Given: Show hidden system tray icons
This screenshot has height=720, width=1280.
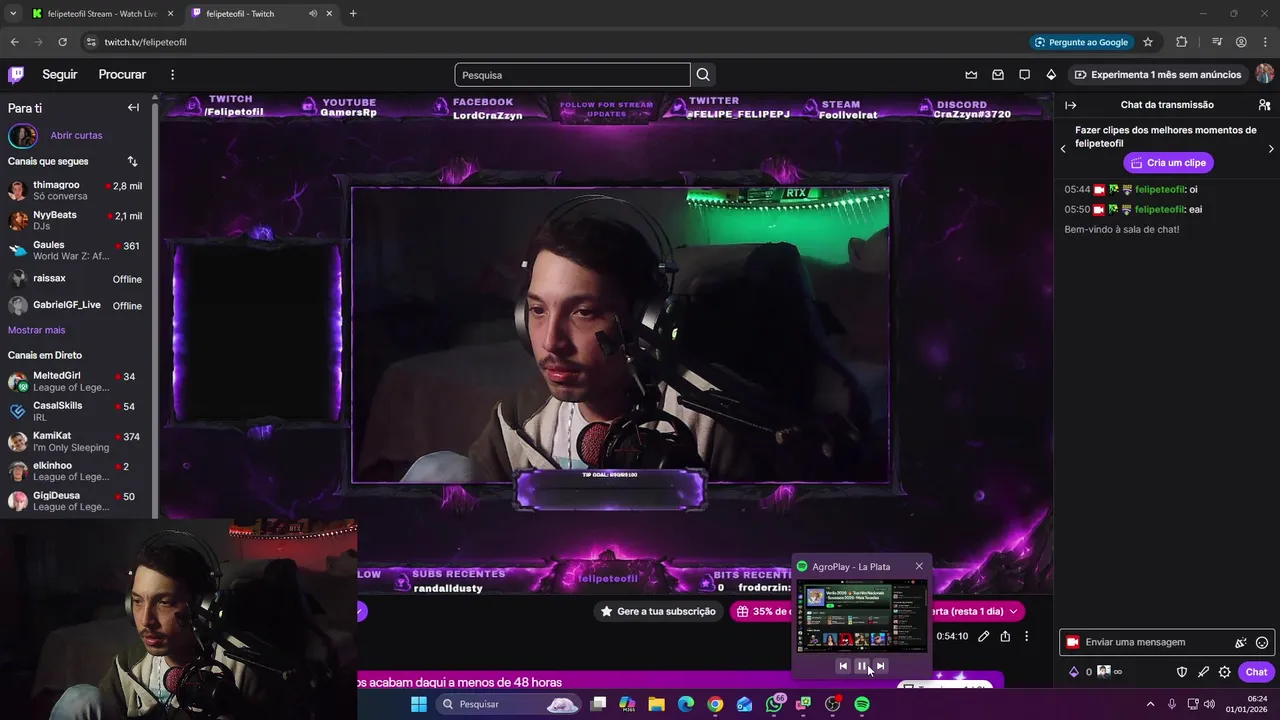Looking at the screenshot, I should (x=1150, y=704).
